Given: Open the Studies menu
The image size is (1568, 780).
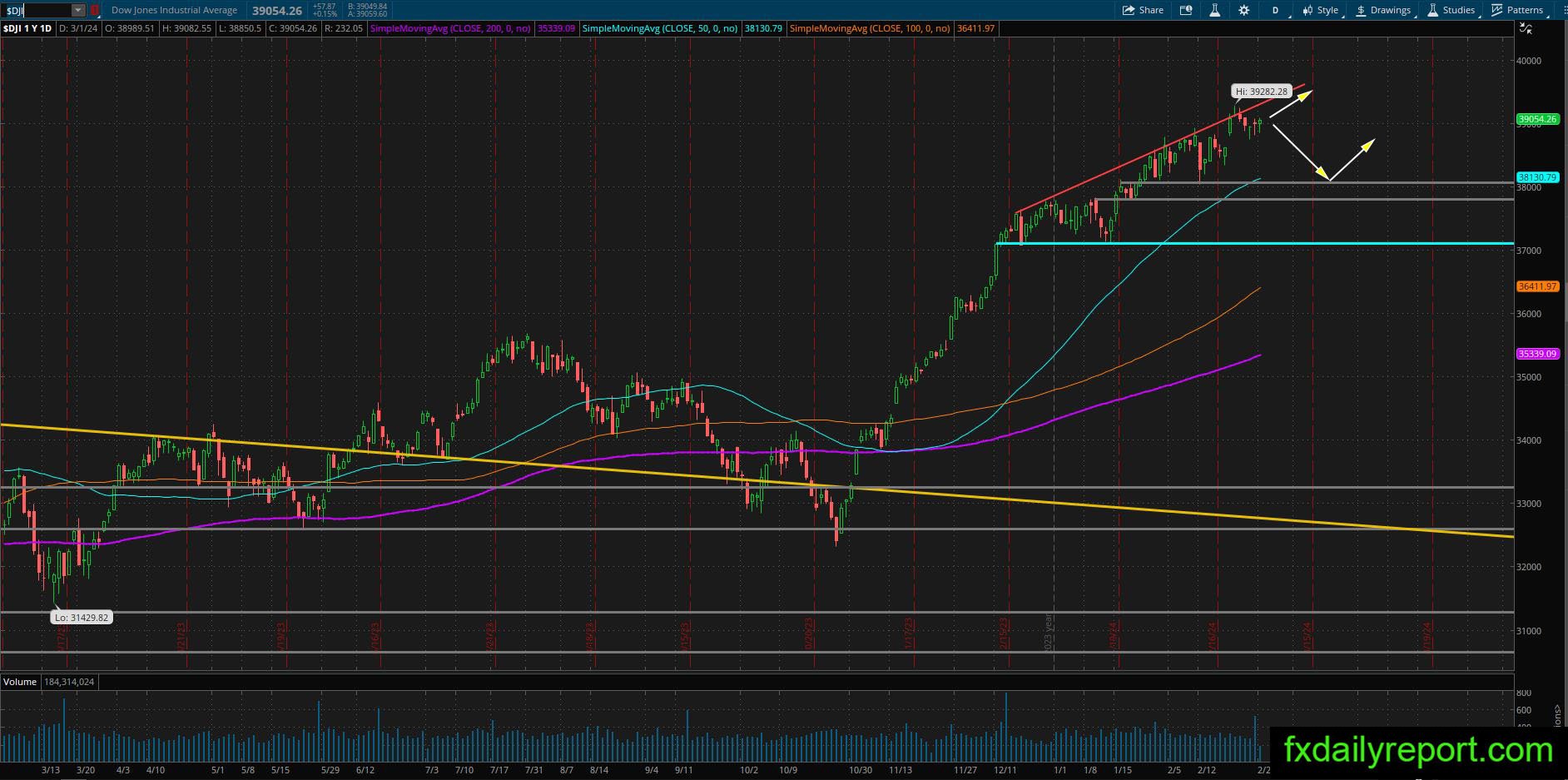Looking at the screenshot, I should pyautogui.click(x=1451, y=10).
